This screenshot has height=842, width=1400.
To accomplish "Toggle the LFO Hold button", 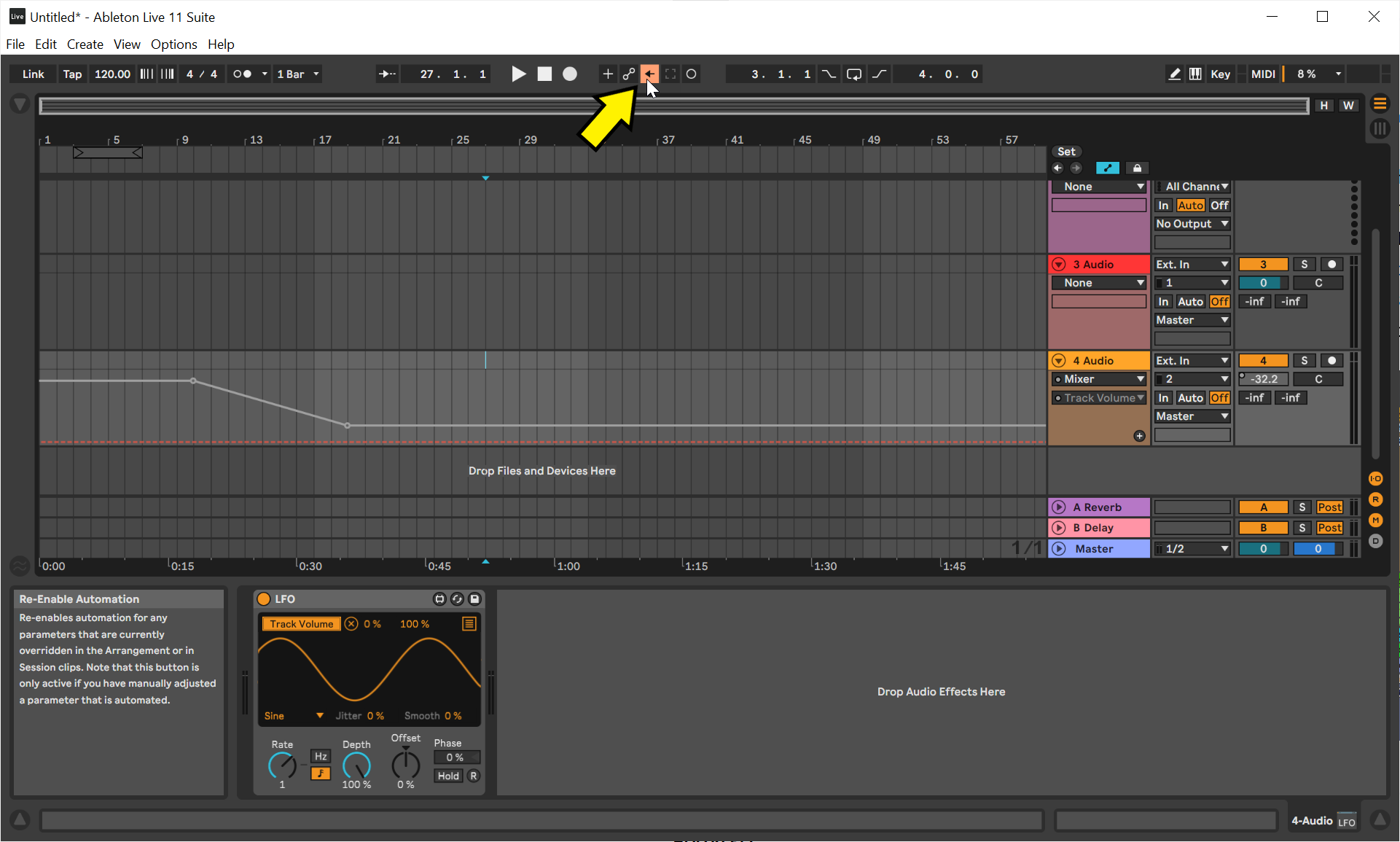I will tap(448, 776).
